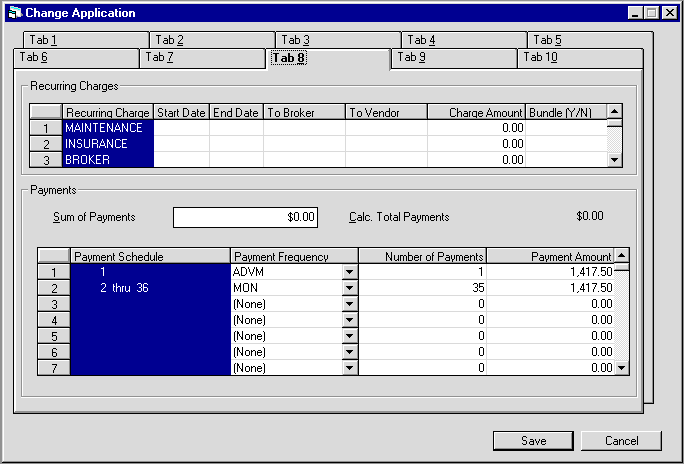The width and height of the screenshot is (684, 464).
Task: Click the To Vendor column header
Action: (386, 113)
